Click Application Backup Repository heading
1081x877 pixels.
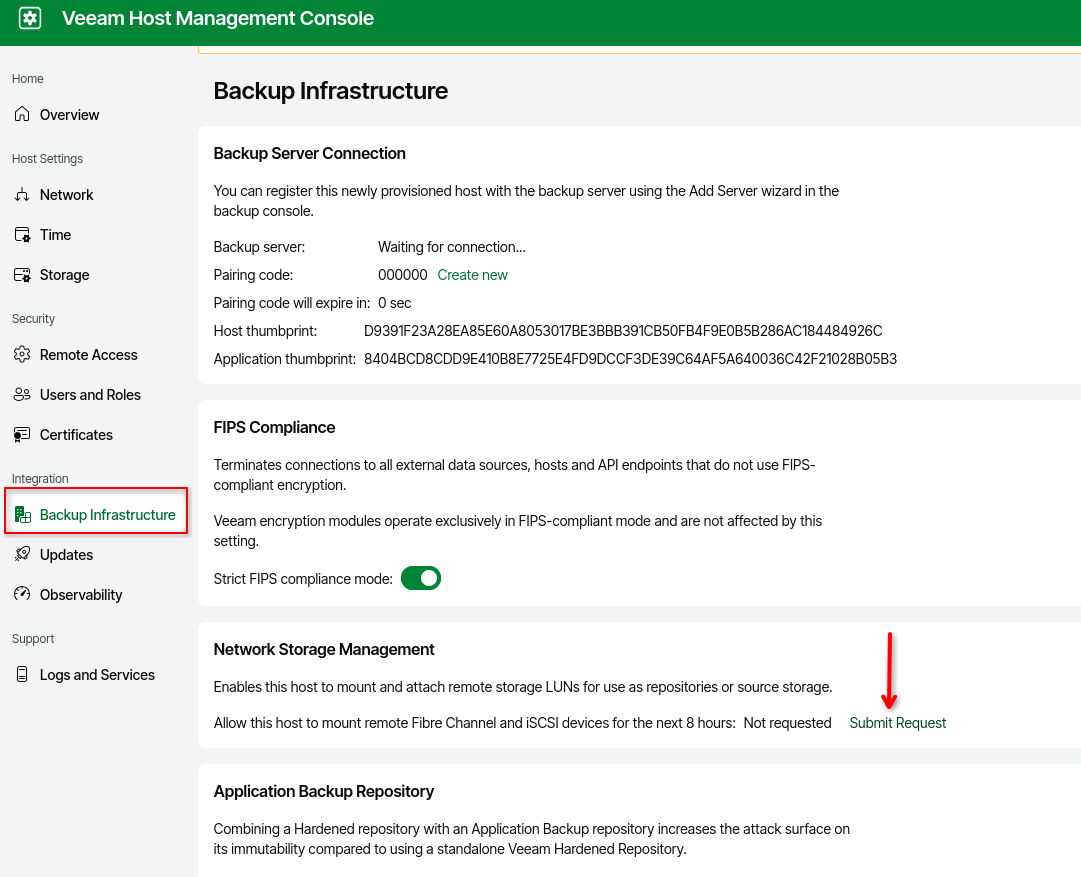[323, 792]
